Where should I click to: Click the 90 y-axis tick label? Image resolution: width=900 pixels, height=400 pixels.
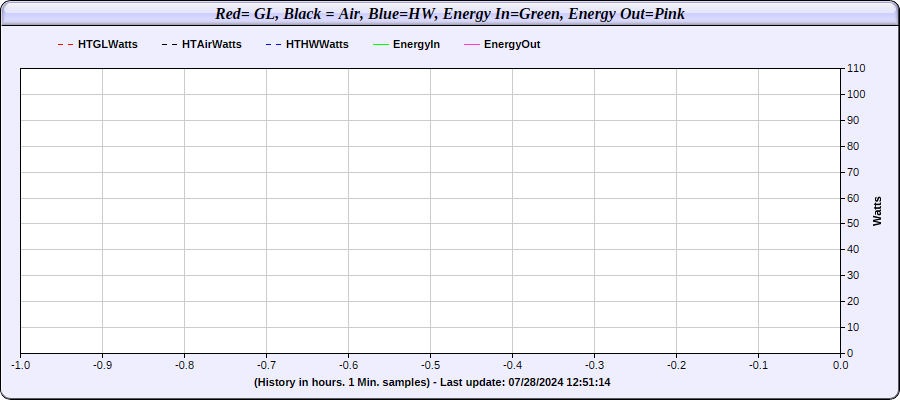(854, 120)
